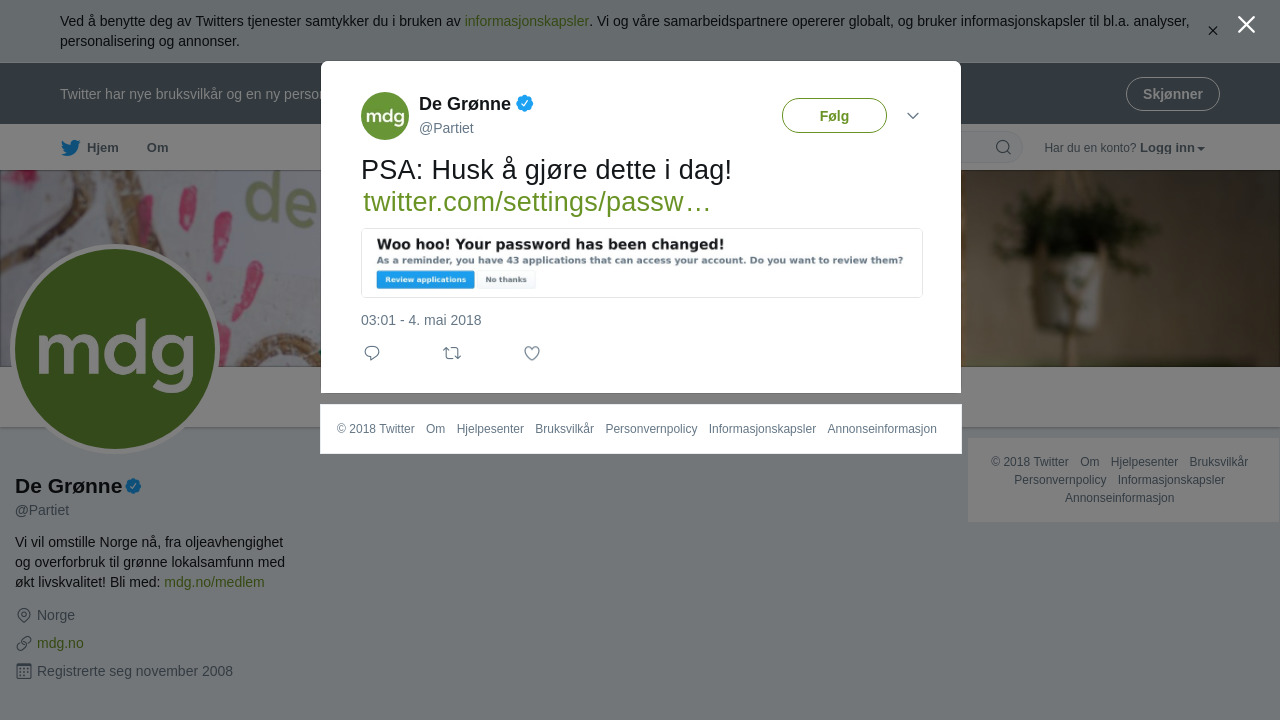Open the Om navigation item
This screenshot has height=720, width=1280.
[158, 148]
